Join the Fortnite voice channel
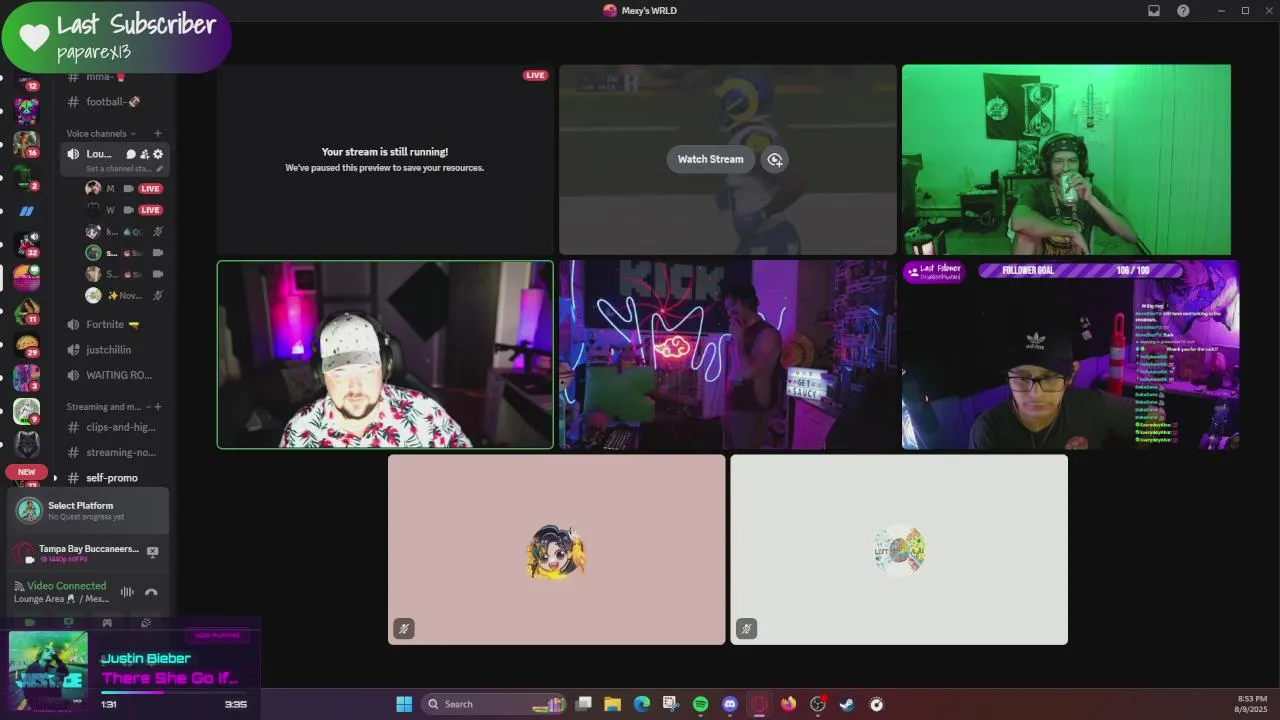The image size is (1280, 720). tap(113, 324)
